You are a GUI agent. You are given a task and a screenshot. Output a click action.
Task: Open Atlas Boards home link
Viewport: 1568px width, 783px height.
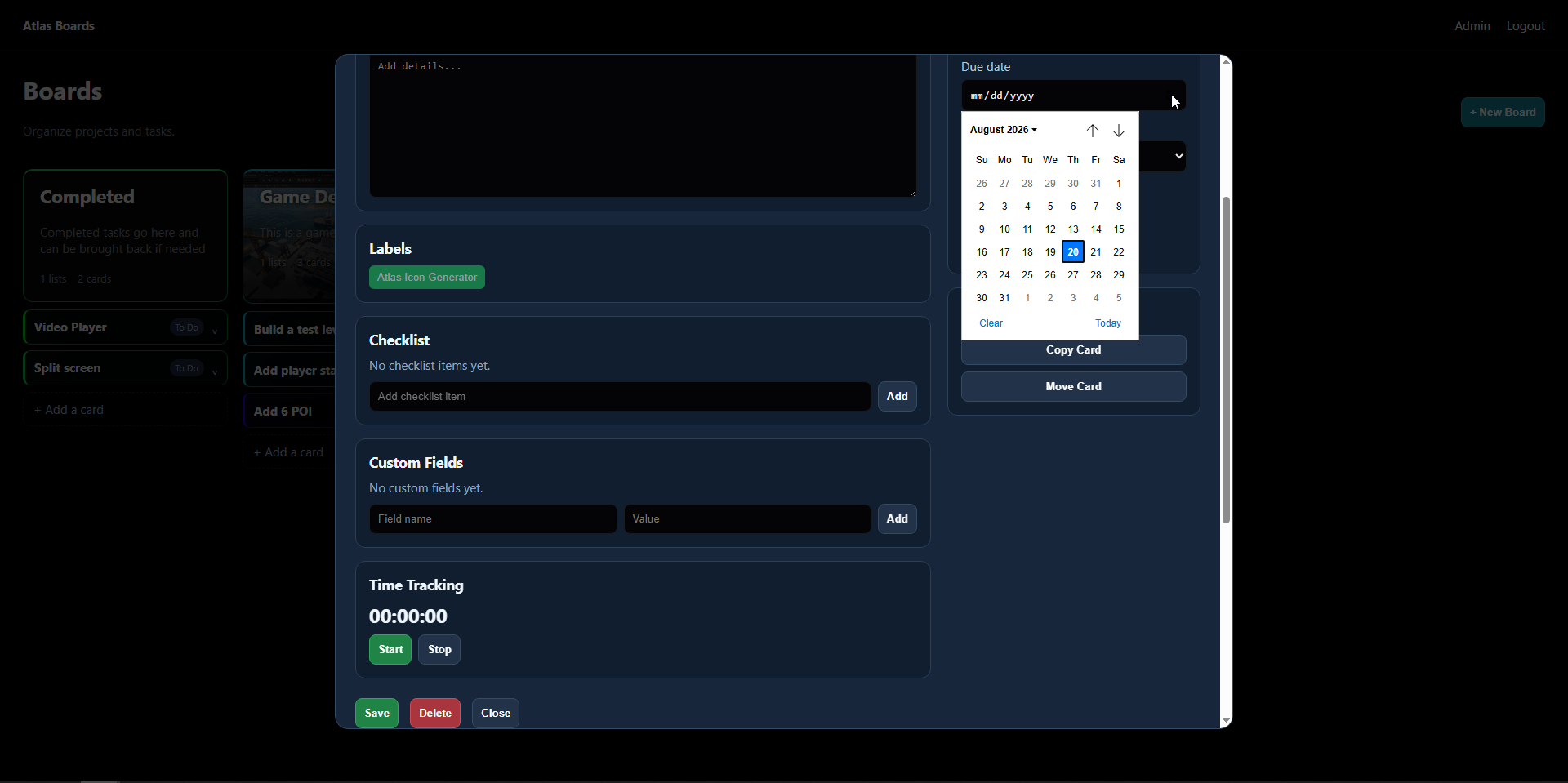[59, 26]
